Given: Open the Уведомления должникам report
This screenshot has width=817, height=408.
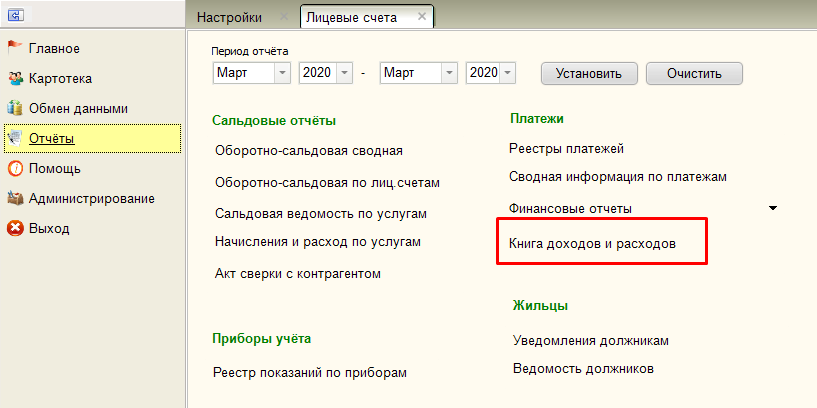Looking at the screenshot, I should (x=591, y=341).
